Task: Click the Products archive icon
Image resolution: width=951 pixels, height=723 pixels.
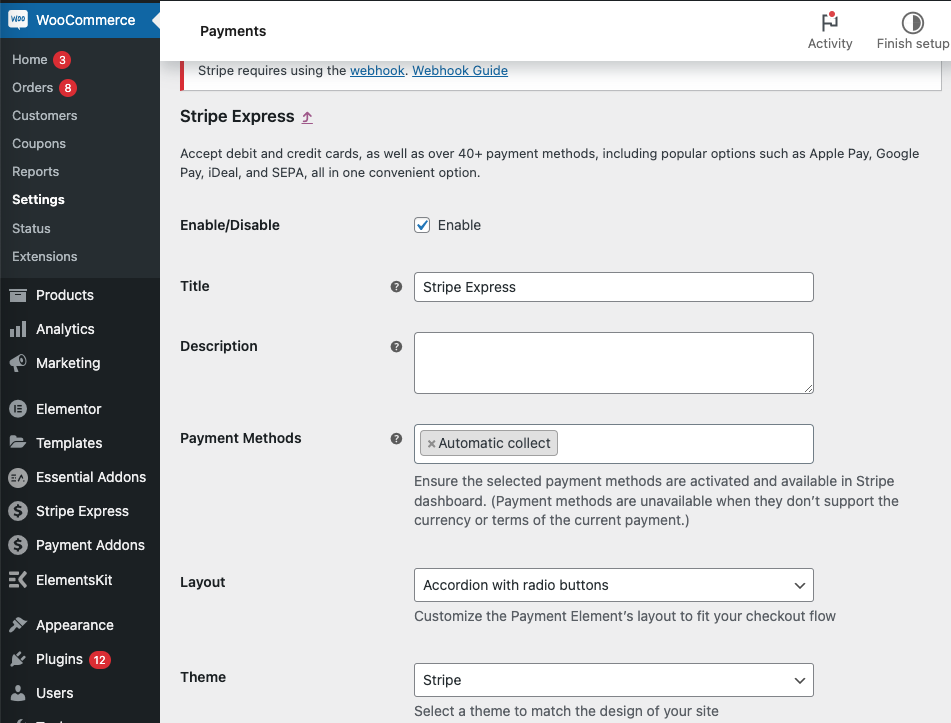Action: pos(18,295)
